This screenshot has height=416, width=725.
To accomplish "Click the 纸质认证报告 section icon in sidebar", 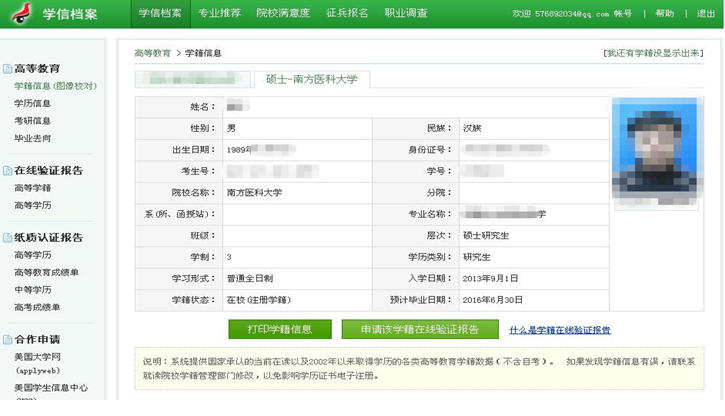I will [x=7, y=238].
